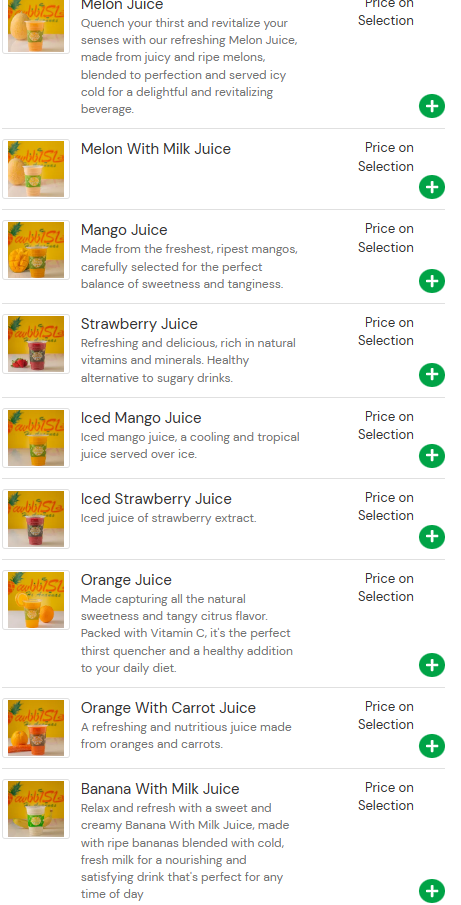This screenshot has height=905, width=461.
Task: Open the Banana With Milk Juice image
Action: click(36, 809)
